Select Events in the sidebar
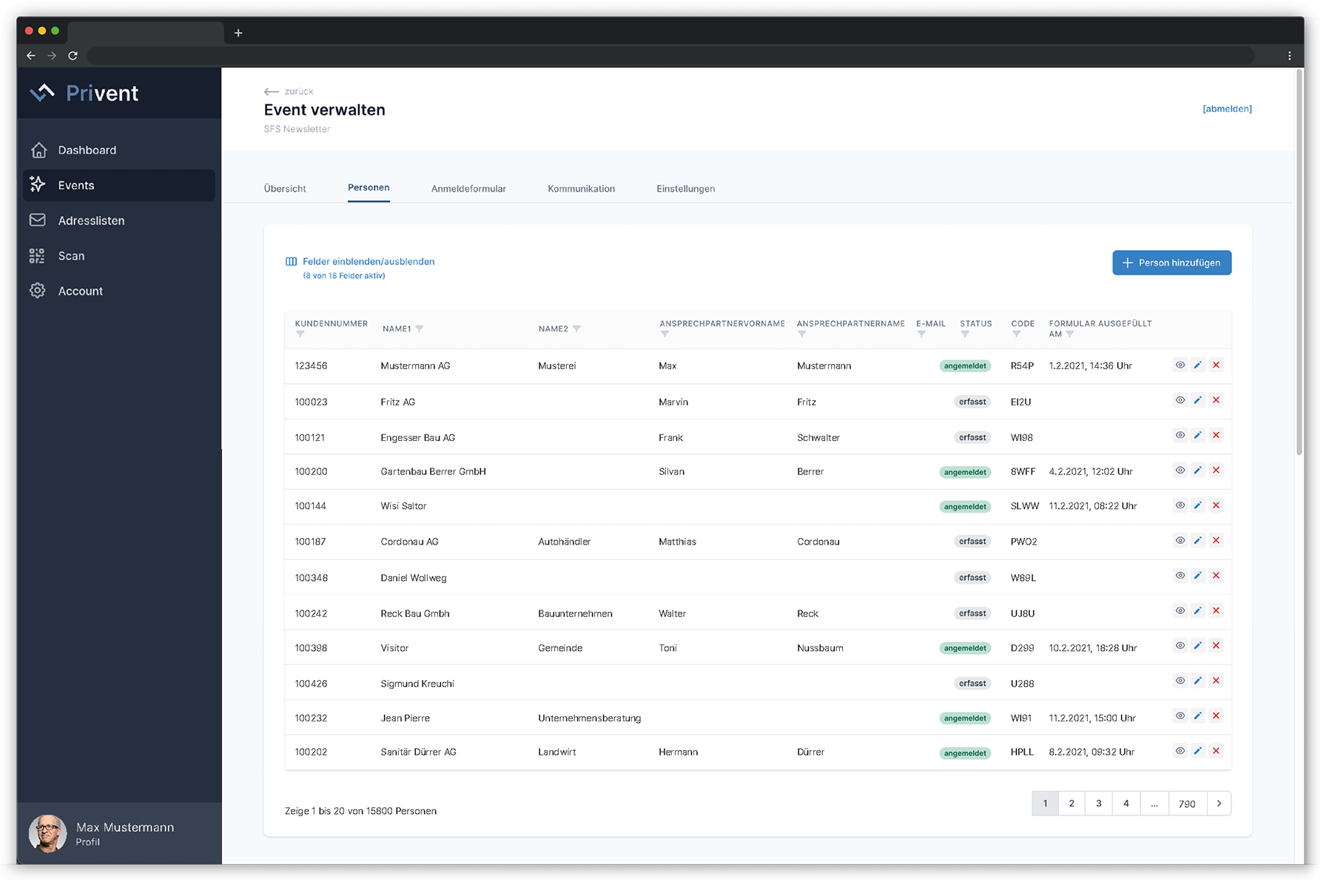Viewport: 1332px width, 896px height. [118, 186]
